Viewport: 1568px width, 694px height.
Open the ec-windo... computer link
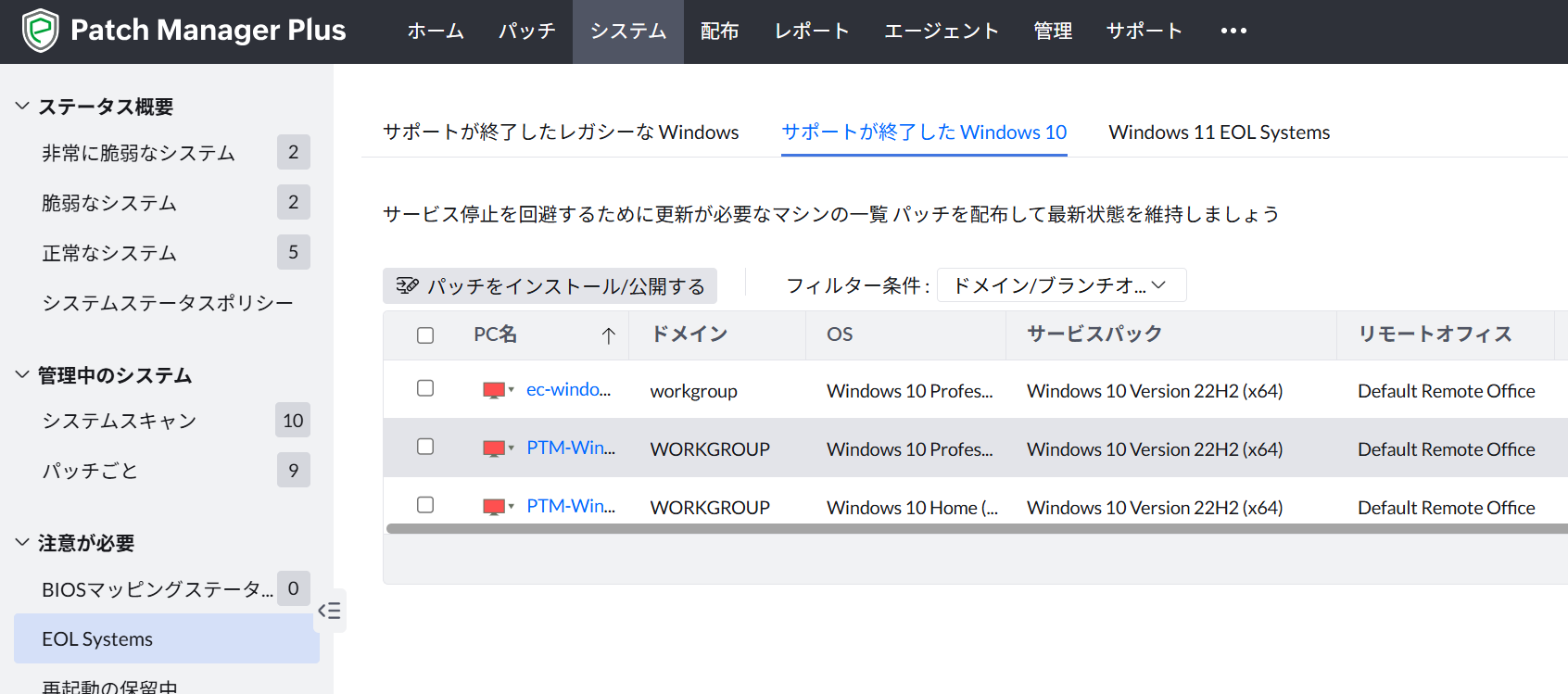click(568, 390)
